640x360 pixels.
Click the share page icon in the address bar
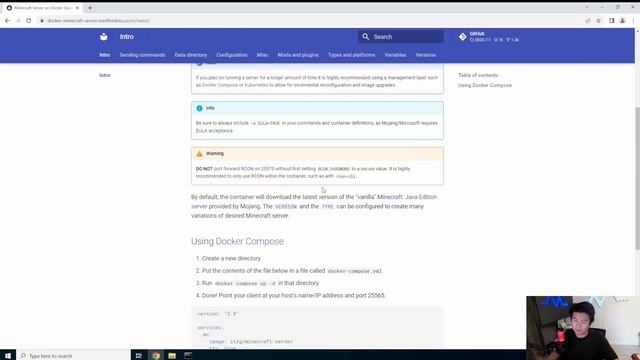click(x=588, y=20)
